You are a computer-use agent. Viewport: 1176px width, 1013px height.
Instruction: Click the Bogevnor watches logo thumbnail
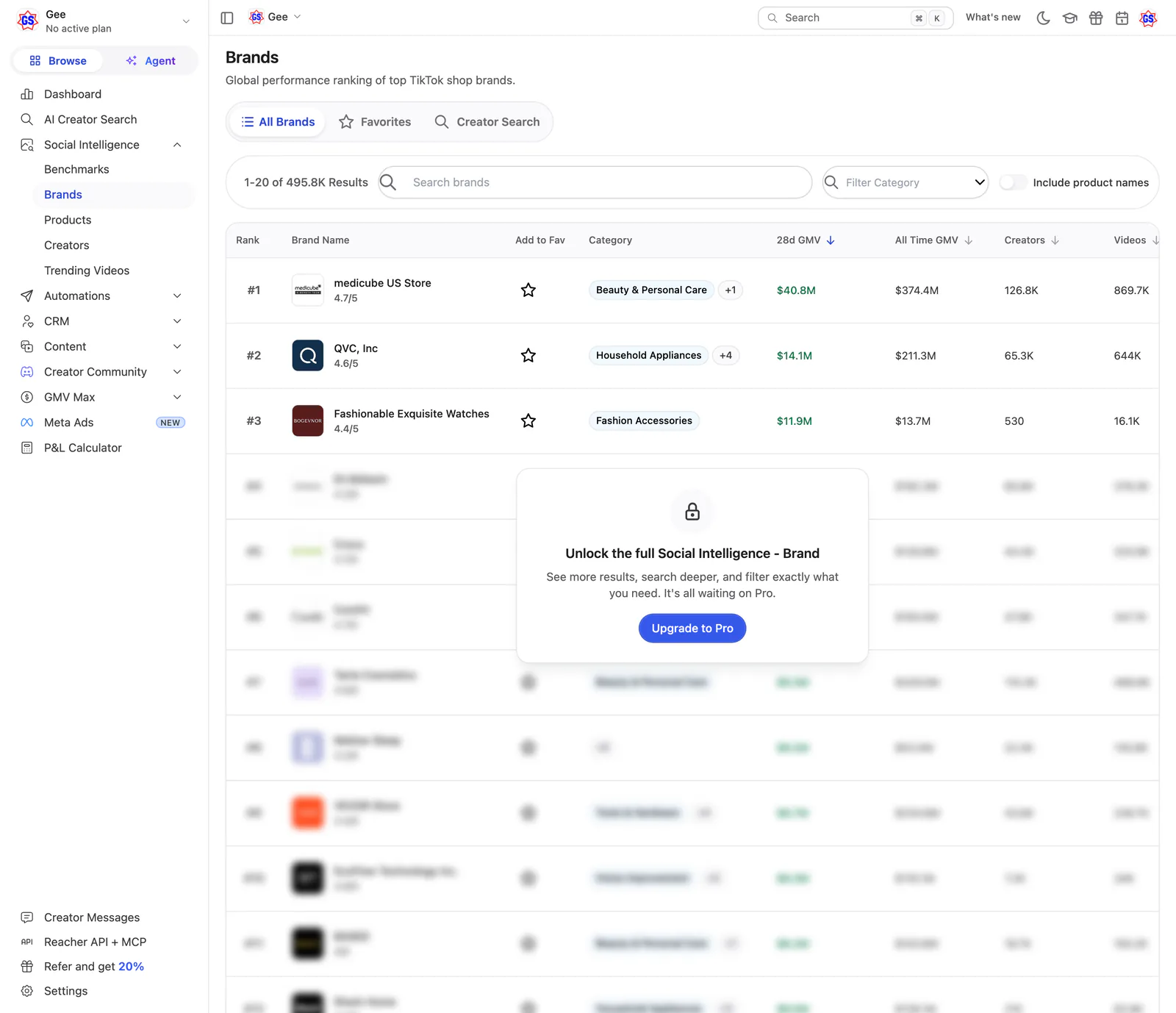click(308, 420)
